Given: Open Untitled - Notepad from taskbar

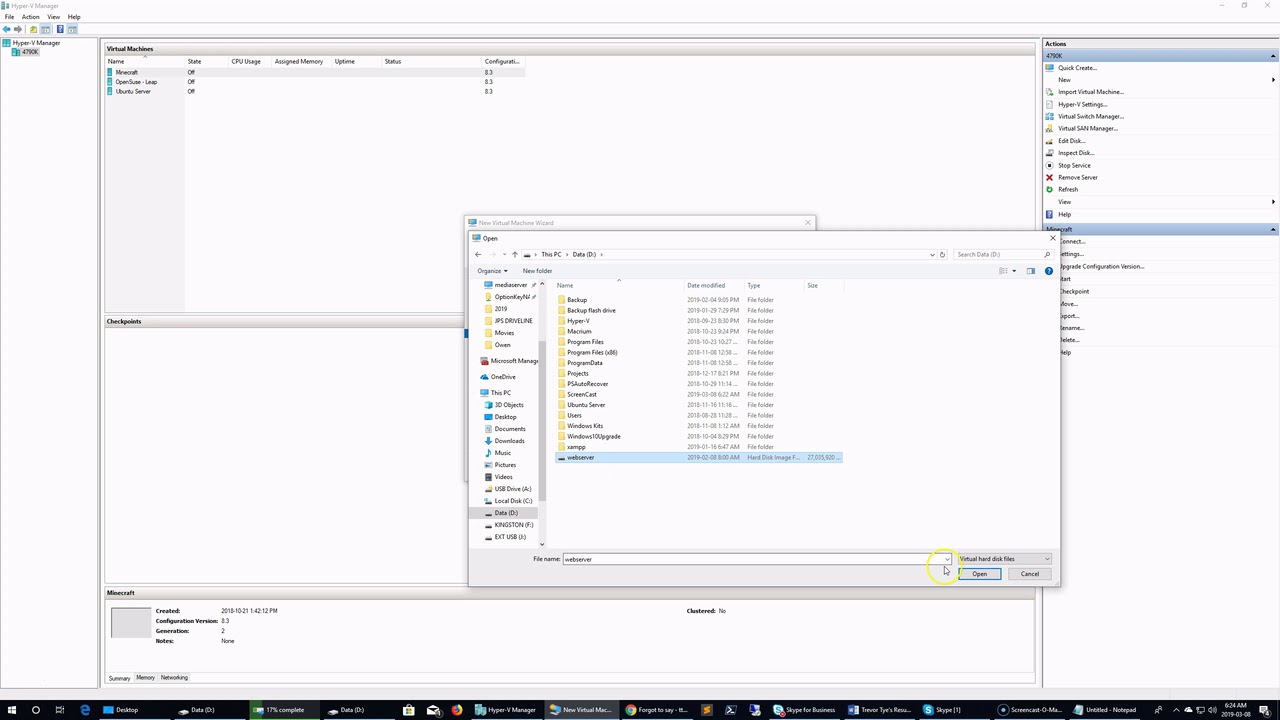Looking at the screenshot, I should tap(1105, 710).
